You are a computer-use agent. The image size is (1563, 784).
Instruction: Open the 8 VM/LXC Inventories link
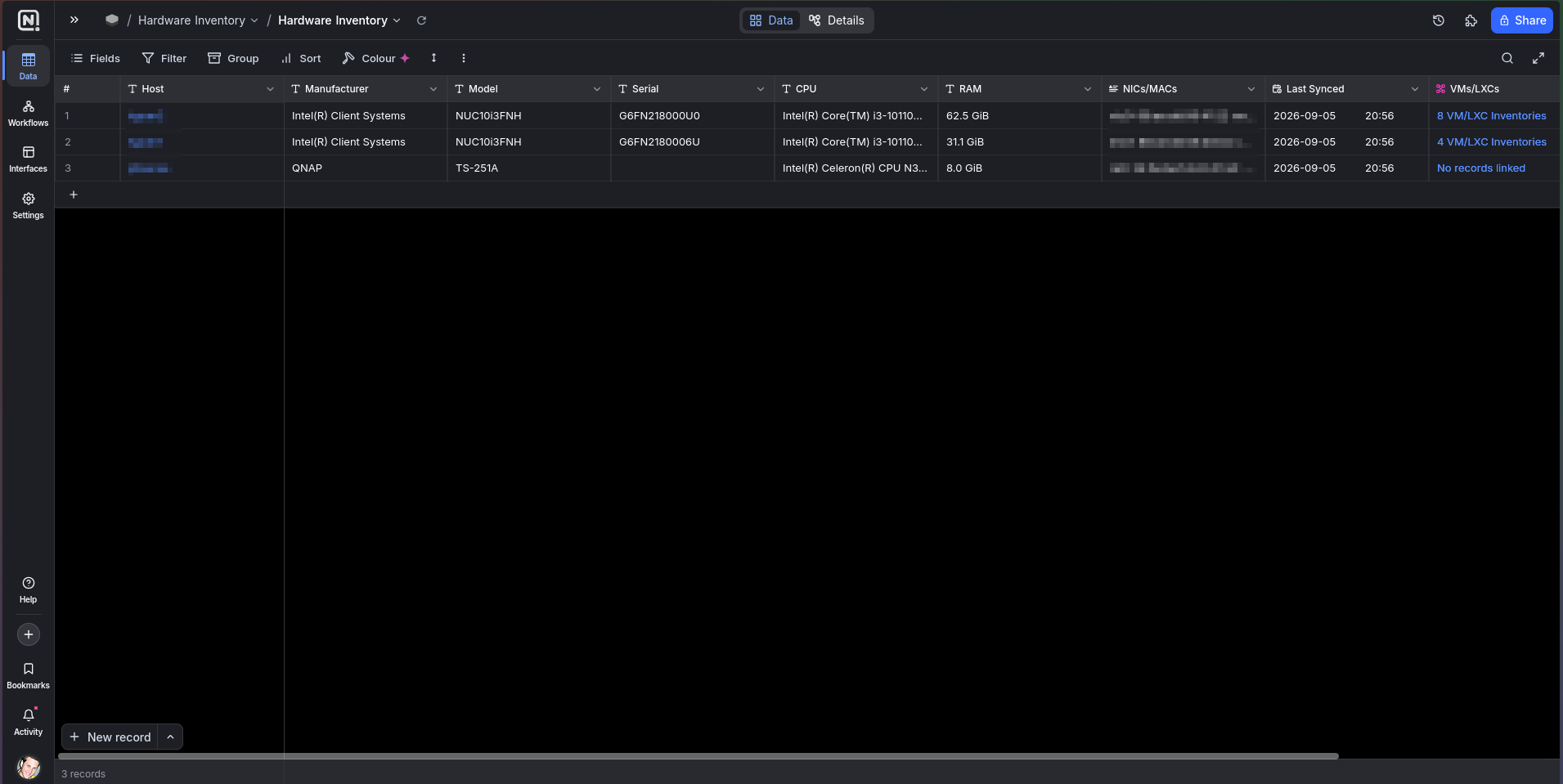pyautogui.click(x=1492, y=116)
